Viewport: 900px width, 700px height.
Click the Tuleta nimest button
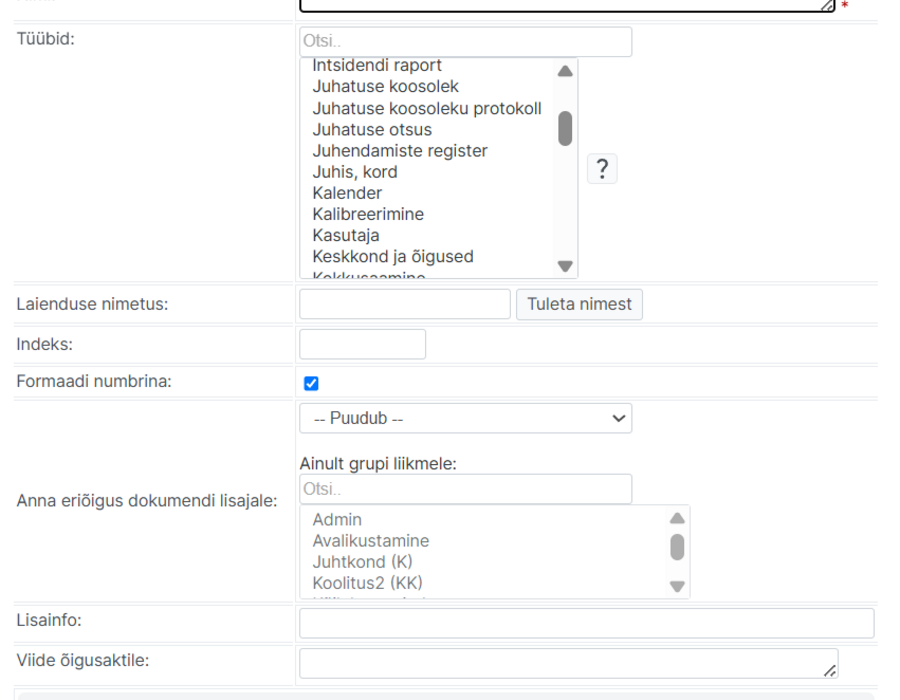pyautogui.click(x=579, y=304)
